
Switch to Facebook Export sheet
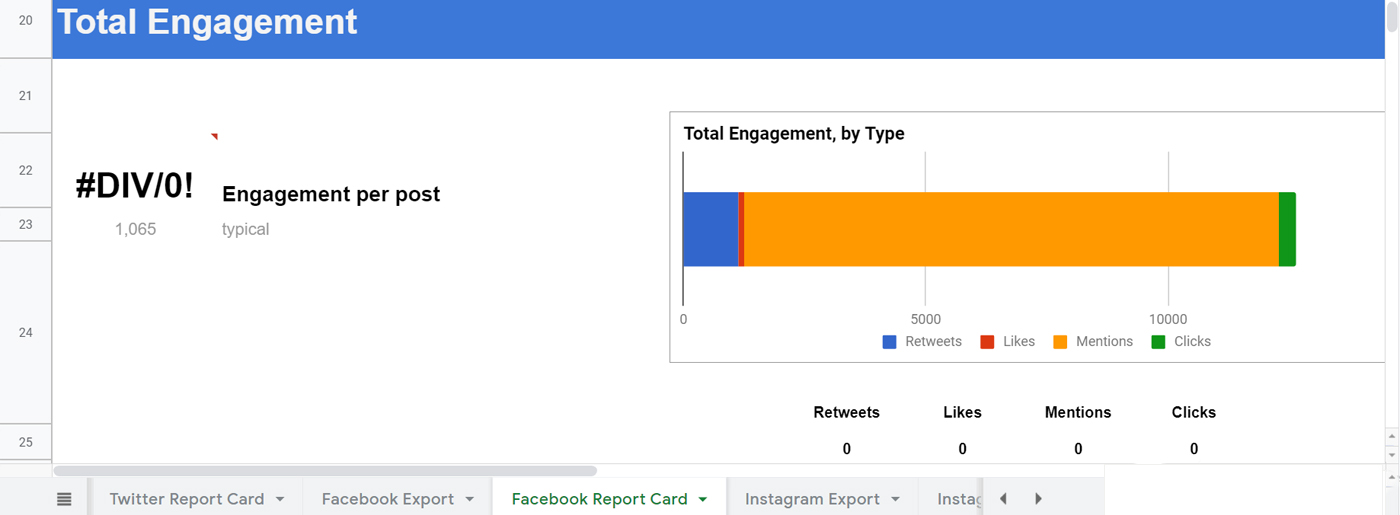pyautogui.click(x=387, y=499)
